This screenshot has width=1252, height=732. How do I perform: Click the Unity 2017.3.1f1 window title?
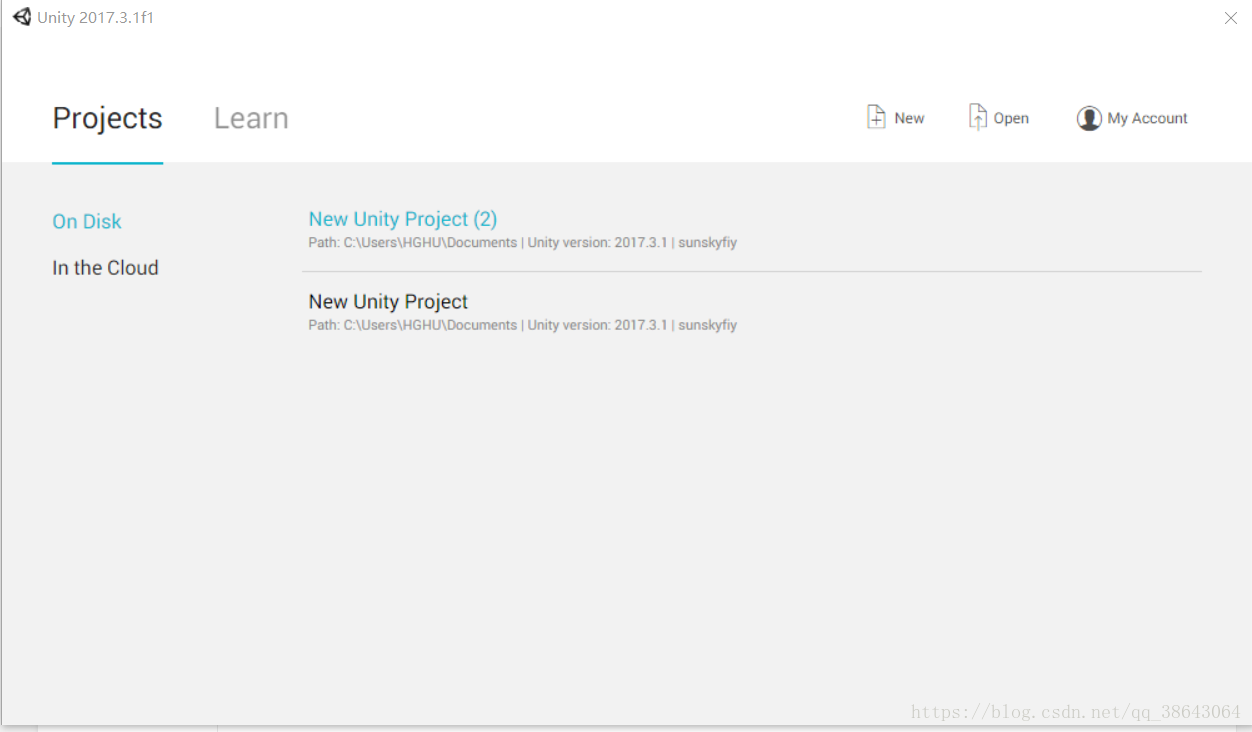pyautogui.click(x=96, y=18)
